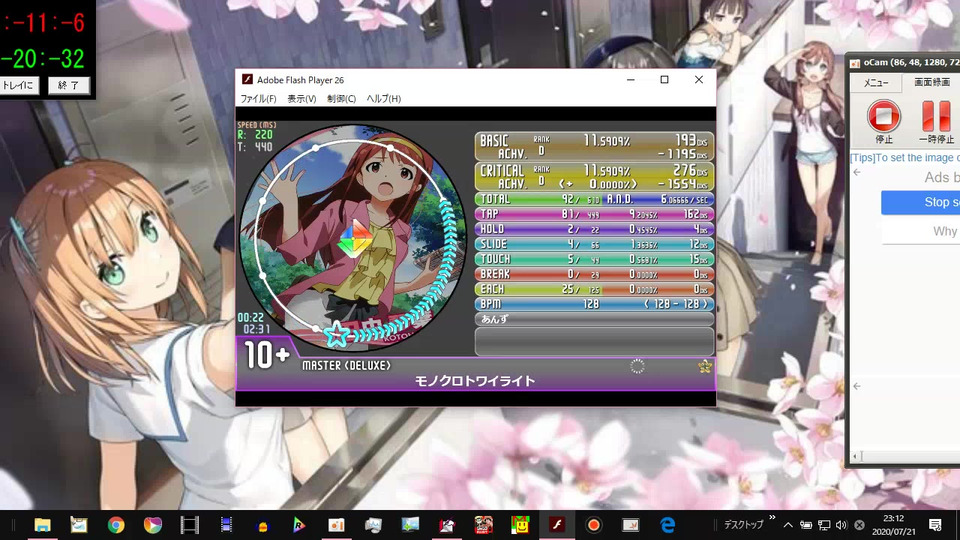Pause recording with oCam 一時停止 button
Image resolution: width=960 pixels, height=540 pixels.
pos(936,121)
